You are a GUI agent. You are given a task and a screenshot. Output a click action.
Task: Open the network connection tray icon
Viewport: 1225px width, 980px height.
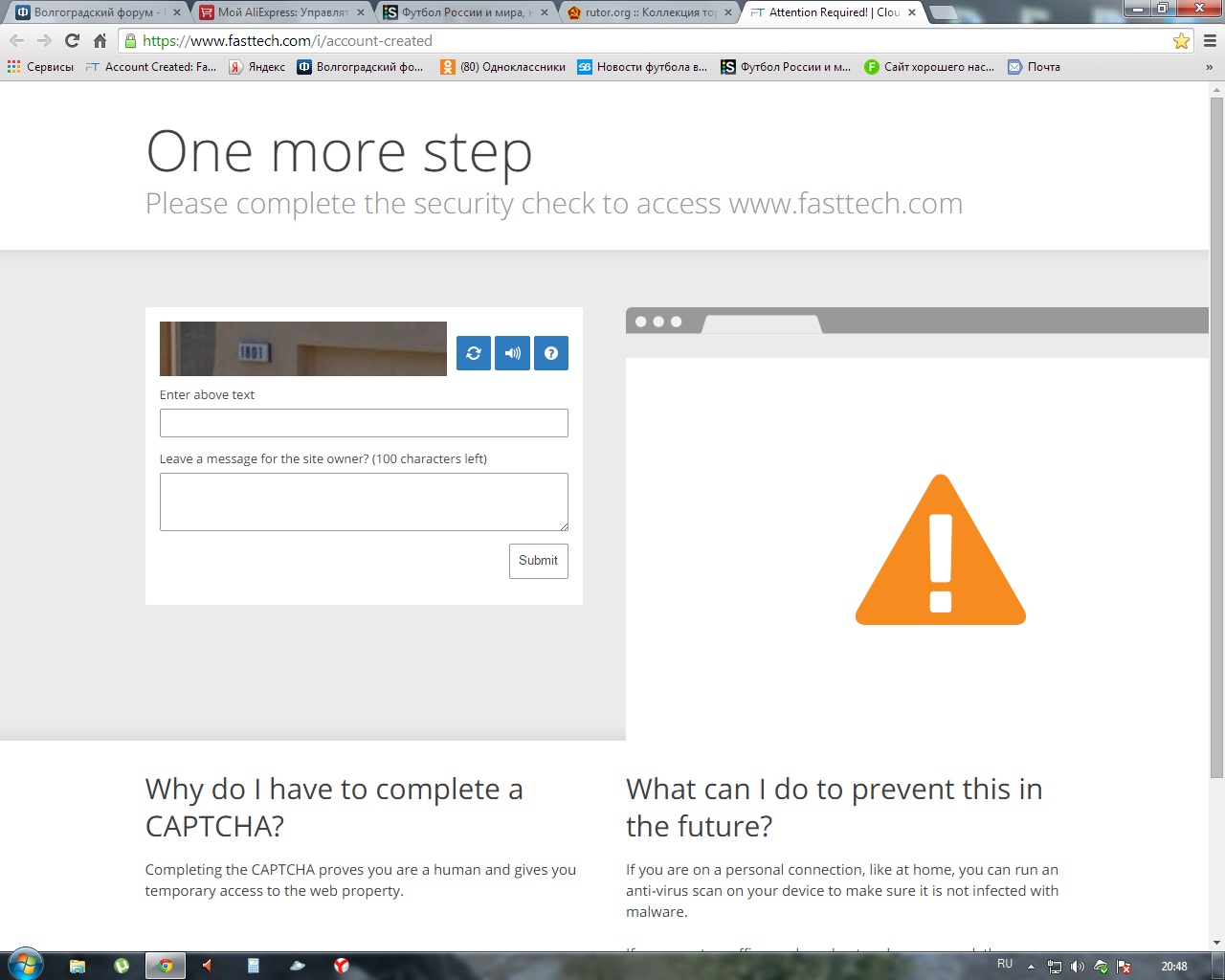tap(1055, 967)
